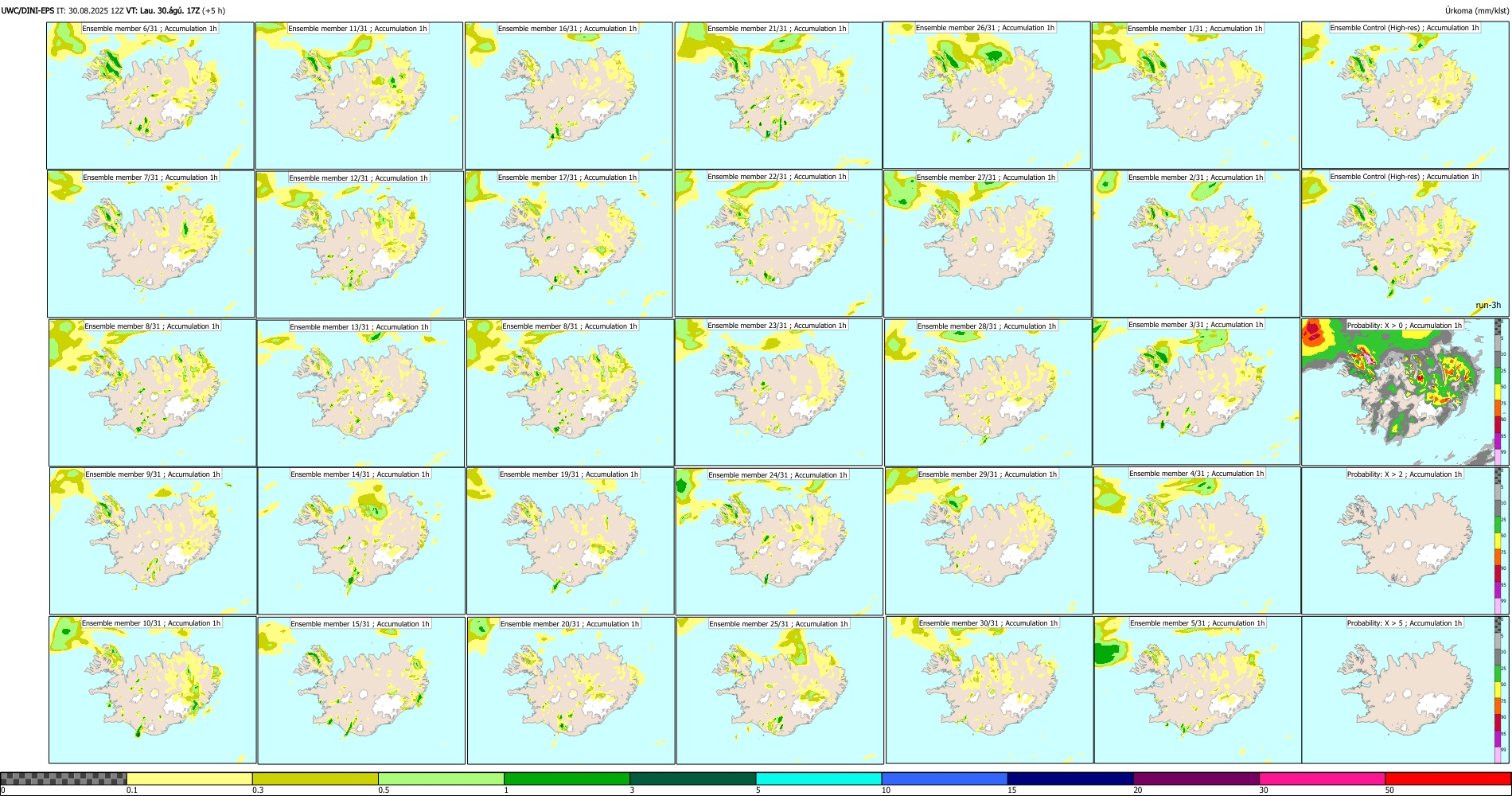The height and width of the screenshot is (796, 1512).
Task: Click the Ensemble Control map marked run-3h
Action: point(1405,244)
